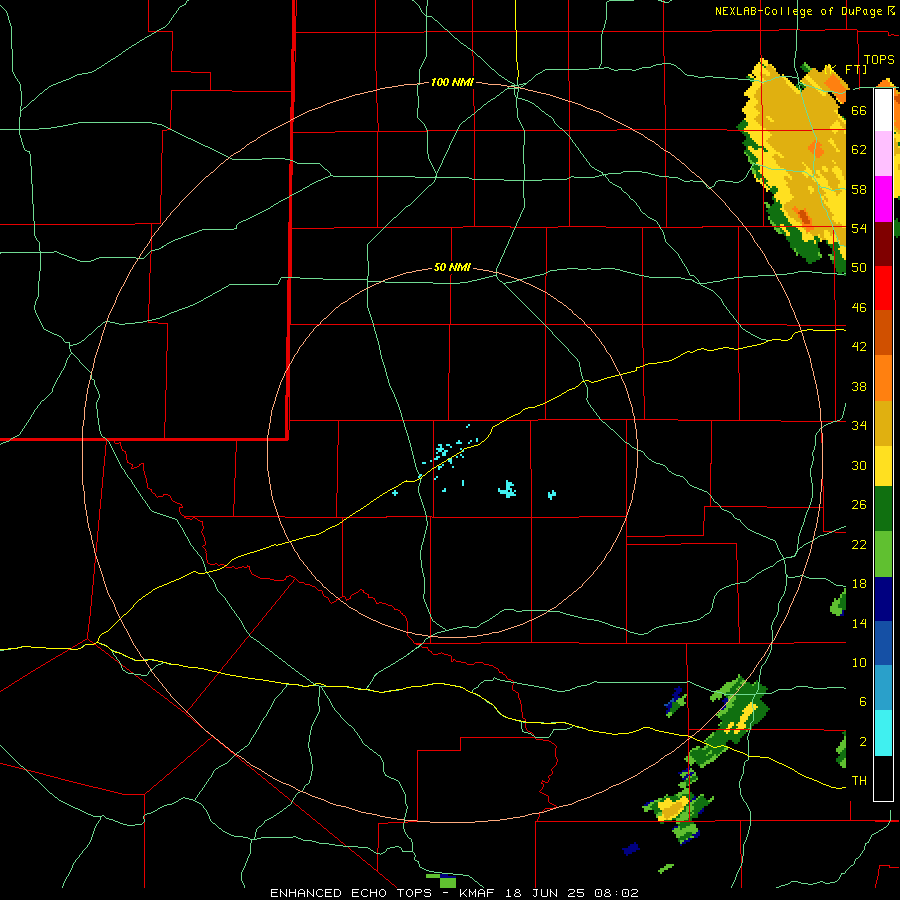Viewport: 900px width, 900px height.
Task: Click legend value "10"
Action: click(x=859, y=662)
